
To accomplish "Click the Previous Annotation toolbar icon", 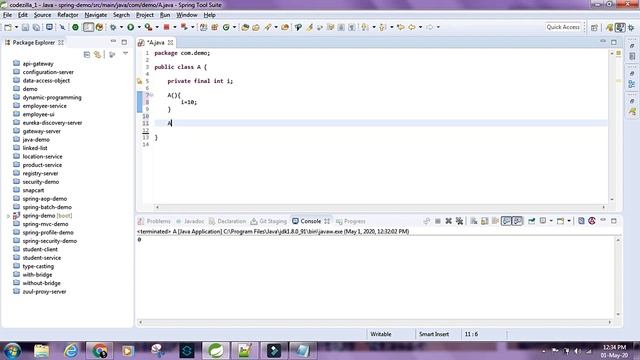I will (x=382, y=27).
